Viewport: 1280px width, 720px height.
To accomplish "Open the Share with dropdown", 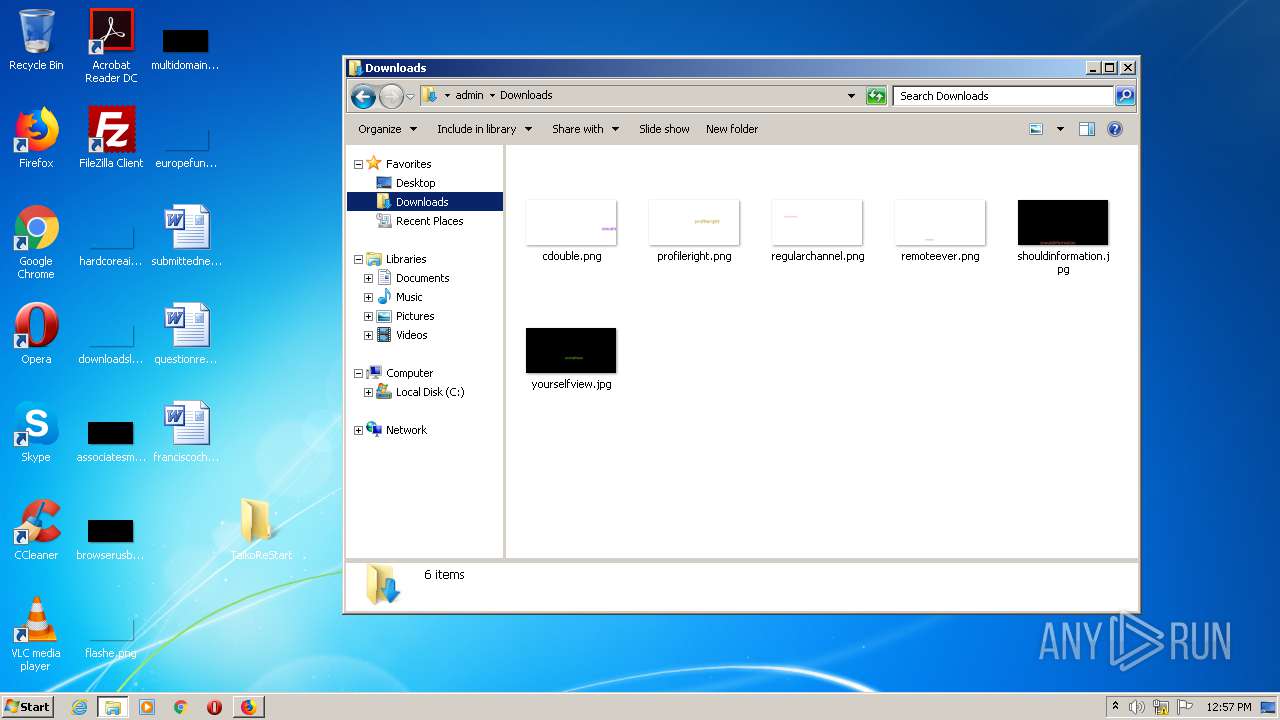I will [x=585, y=129].
